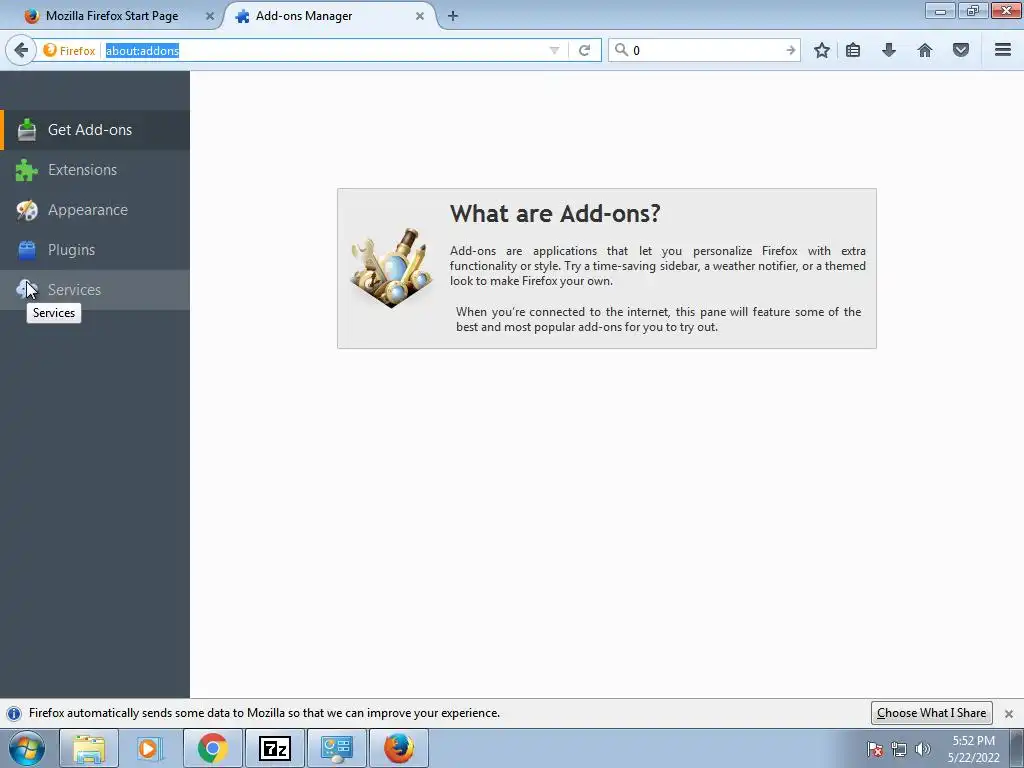Click into the search box
1024x768 pixels.
(707, 50)
